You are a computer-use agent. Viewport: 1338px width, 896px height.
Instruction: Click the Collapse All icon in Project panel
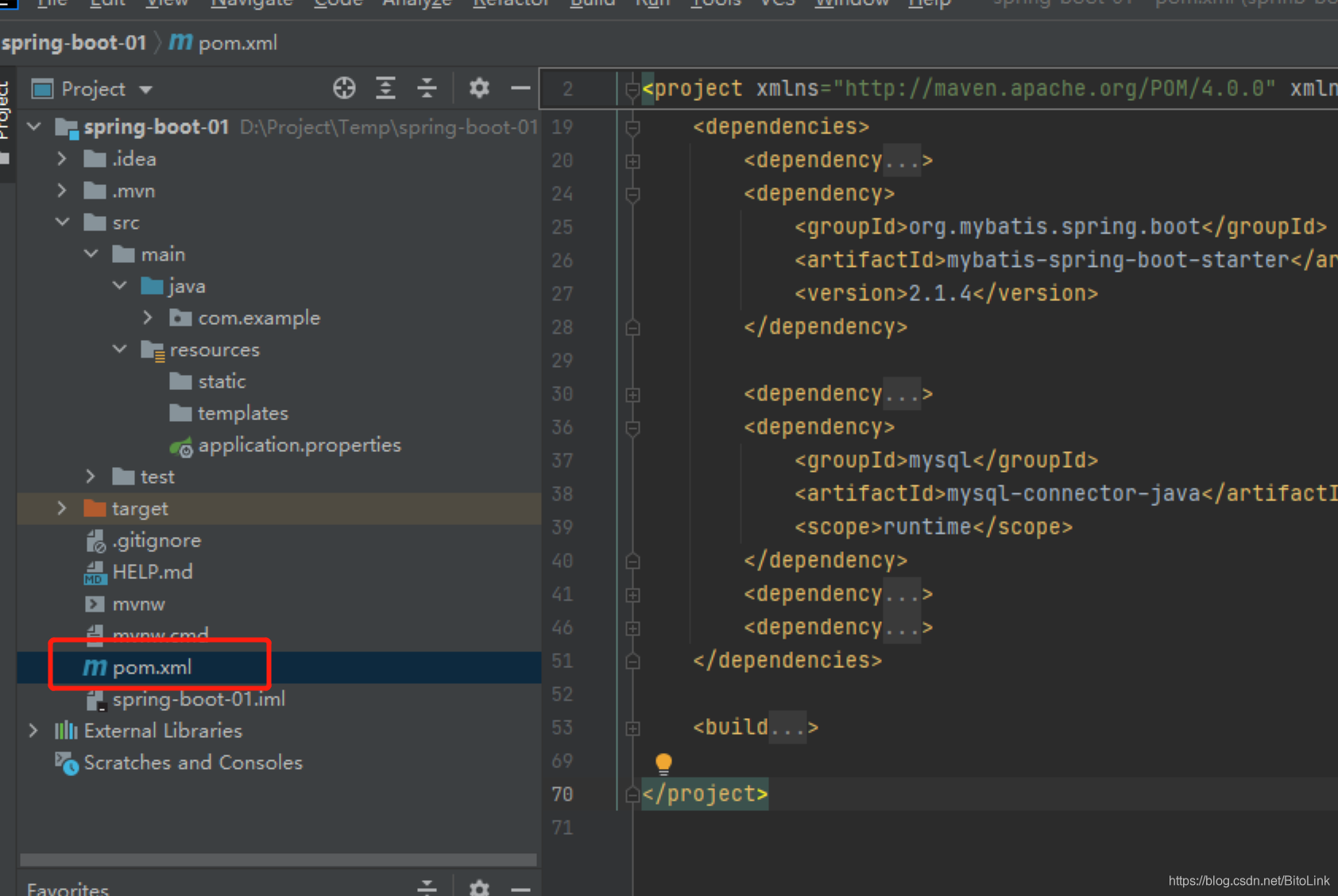pos(427,88)
